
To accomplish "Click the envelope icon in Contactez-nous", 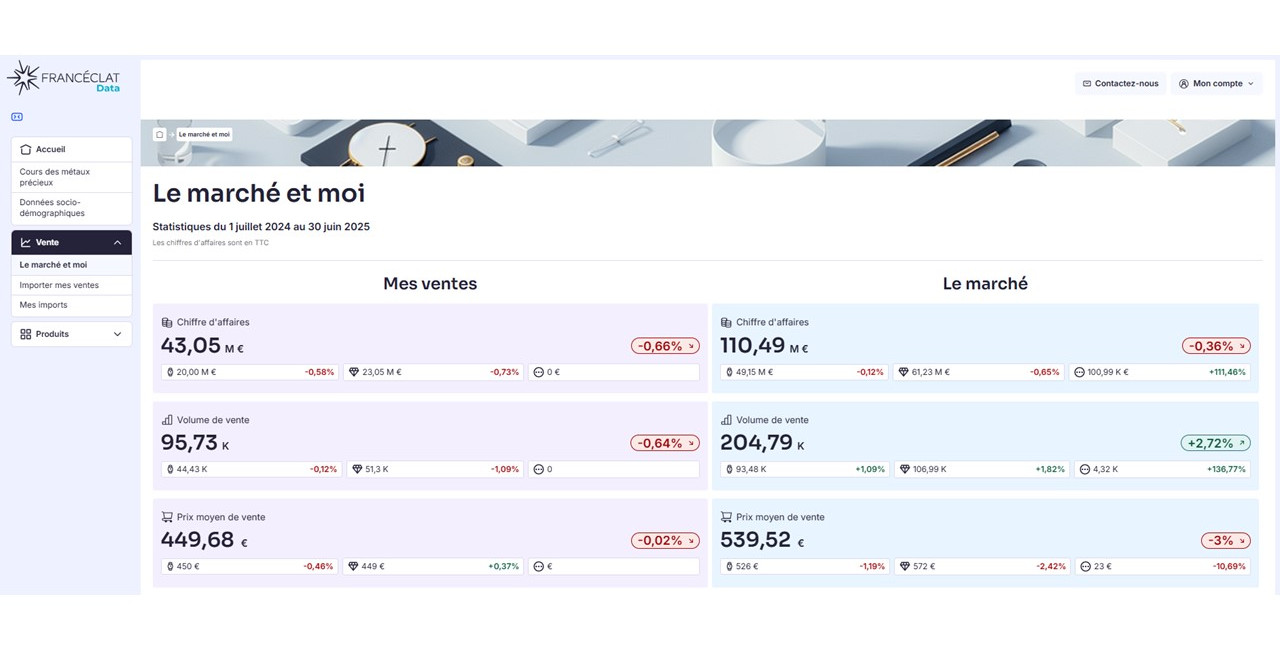I will [x=1087, y=84].
